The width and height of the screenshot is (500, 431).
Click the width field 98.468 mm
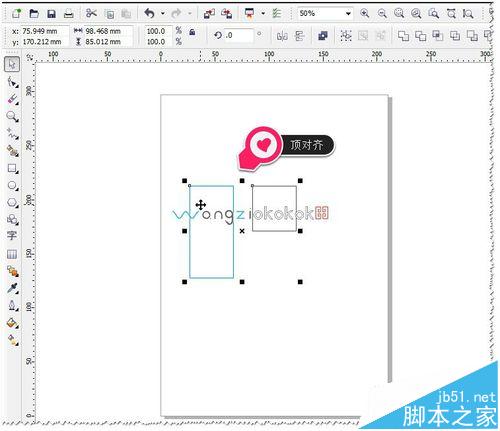[108, 31]
